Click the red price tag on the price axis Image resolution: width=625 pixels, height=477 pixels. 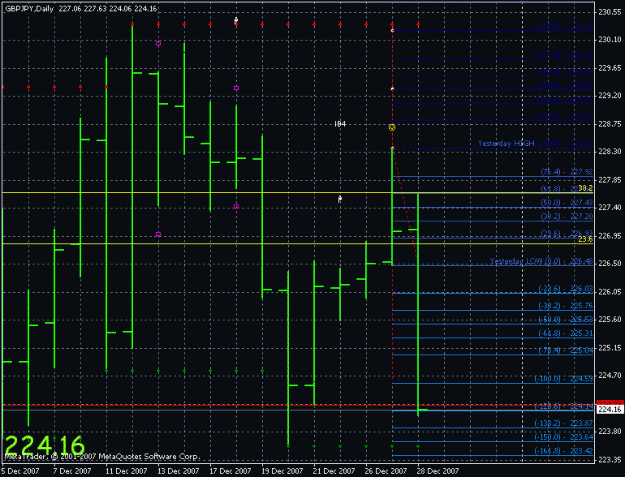click(x=610, y=402)
